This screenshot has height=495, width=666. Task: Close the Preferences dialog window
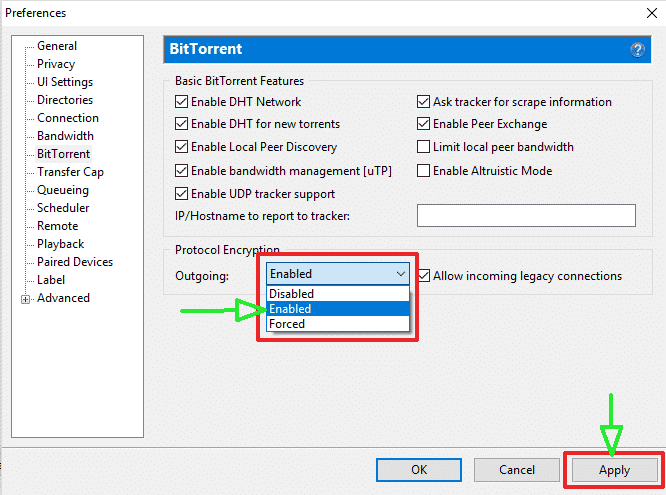pos(652,13)
